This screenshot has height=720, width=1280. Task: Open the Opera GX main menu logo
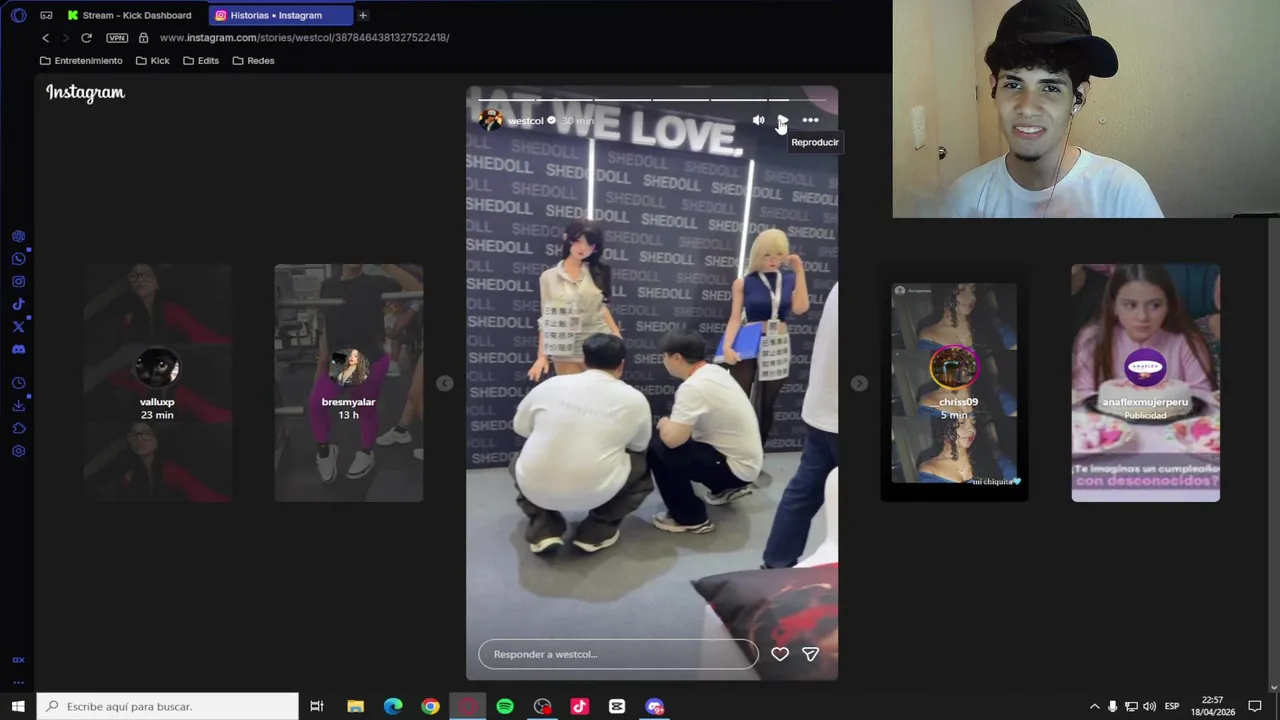[18, 15]
